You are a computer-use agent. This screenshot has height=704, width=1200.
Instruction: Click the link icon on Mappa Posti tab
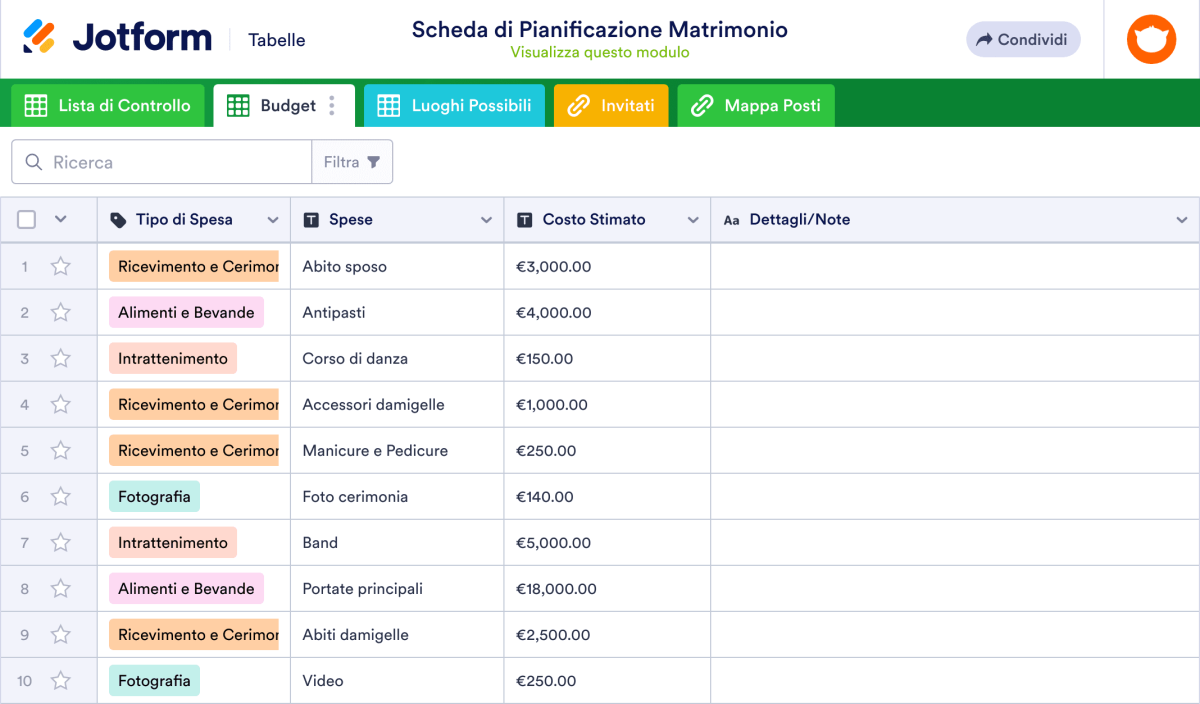tap(702, 105)
